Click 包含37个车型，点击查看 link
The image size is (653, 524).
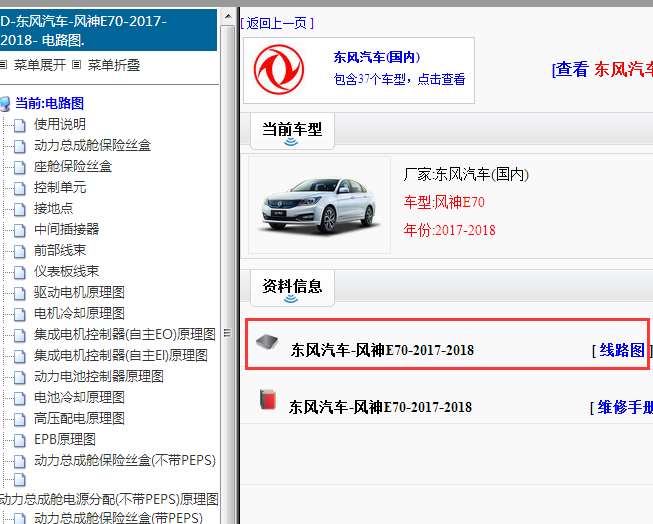point(399,79)
